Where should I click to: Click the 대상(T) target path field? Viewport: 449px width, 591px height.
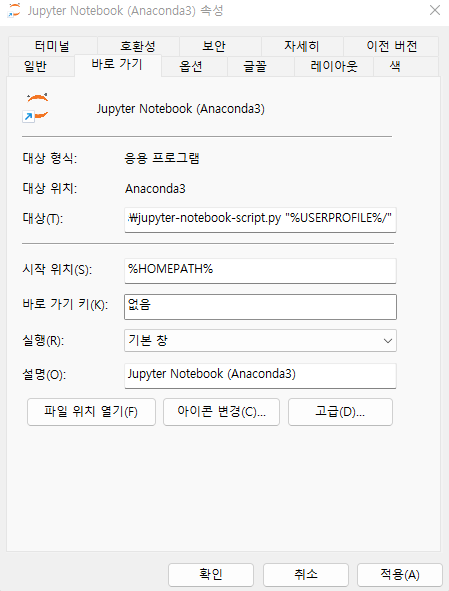click(260, 219)
